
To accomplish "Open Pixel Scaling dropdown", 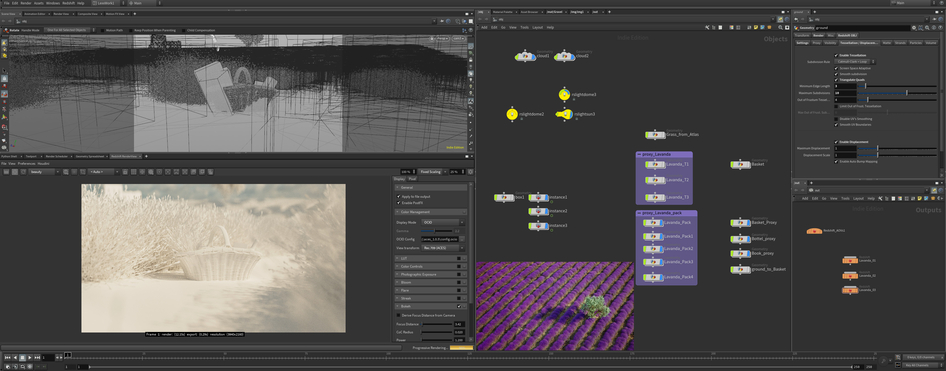I will (x=433, y=172).
